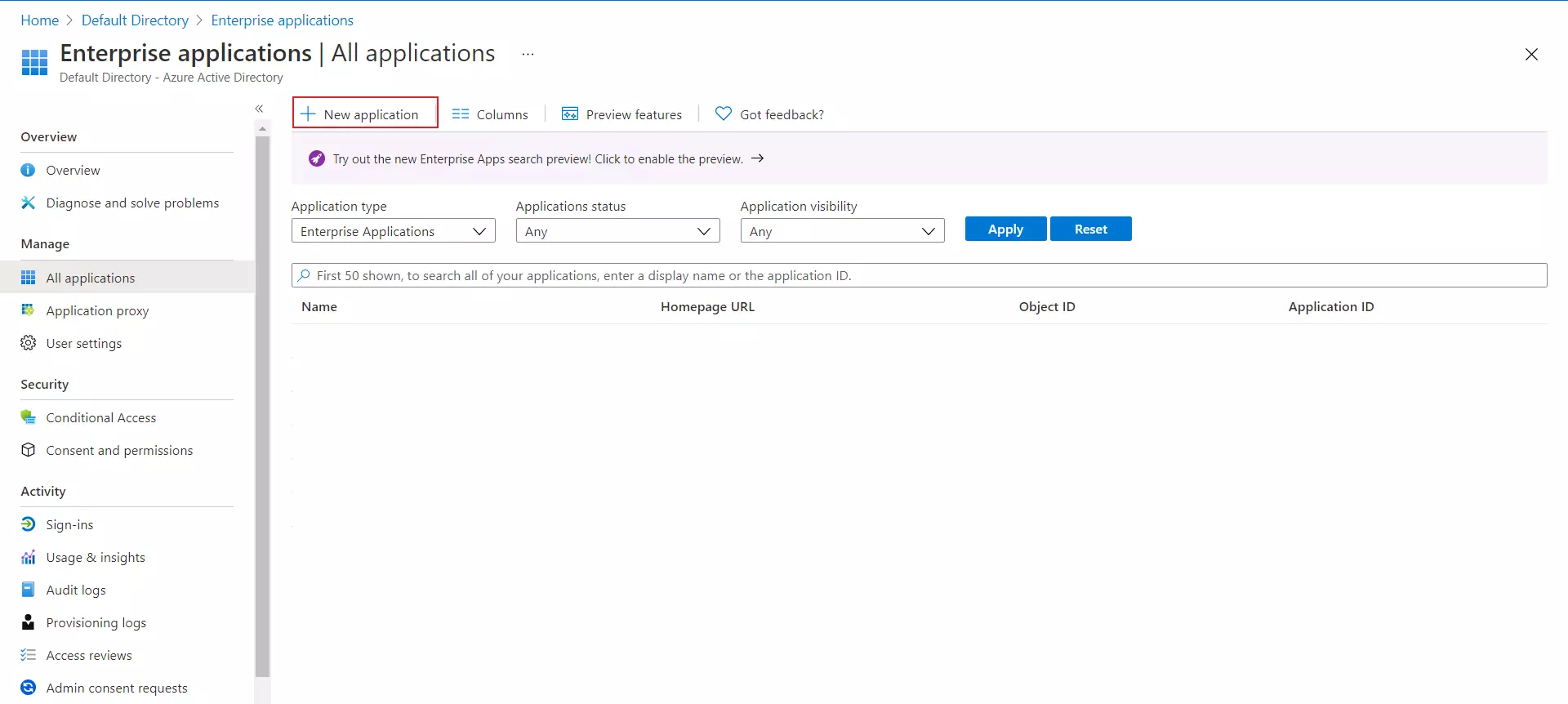
Task: Click the Overview info icon
Action: coord(28,170)
